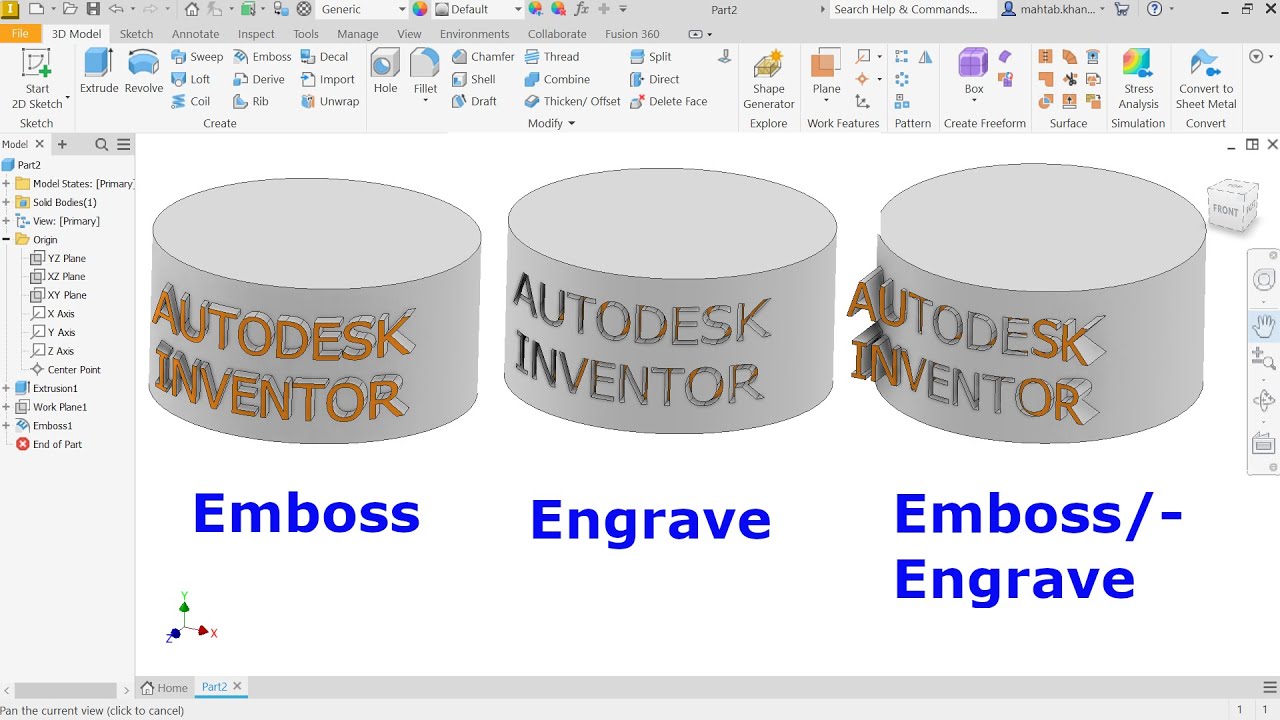Expand the Emboss1 feature
Screen dimensions: 1280x720
(7, 426)
